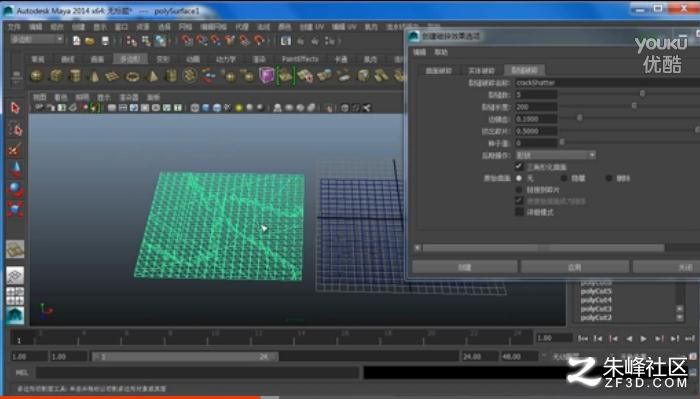Select the 'None' original surface radio
The height and width of the screenshot is (399, 700).
(x=519, y=178)
